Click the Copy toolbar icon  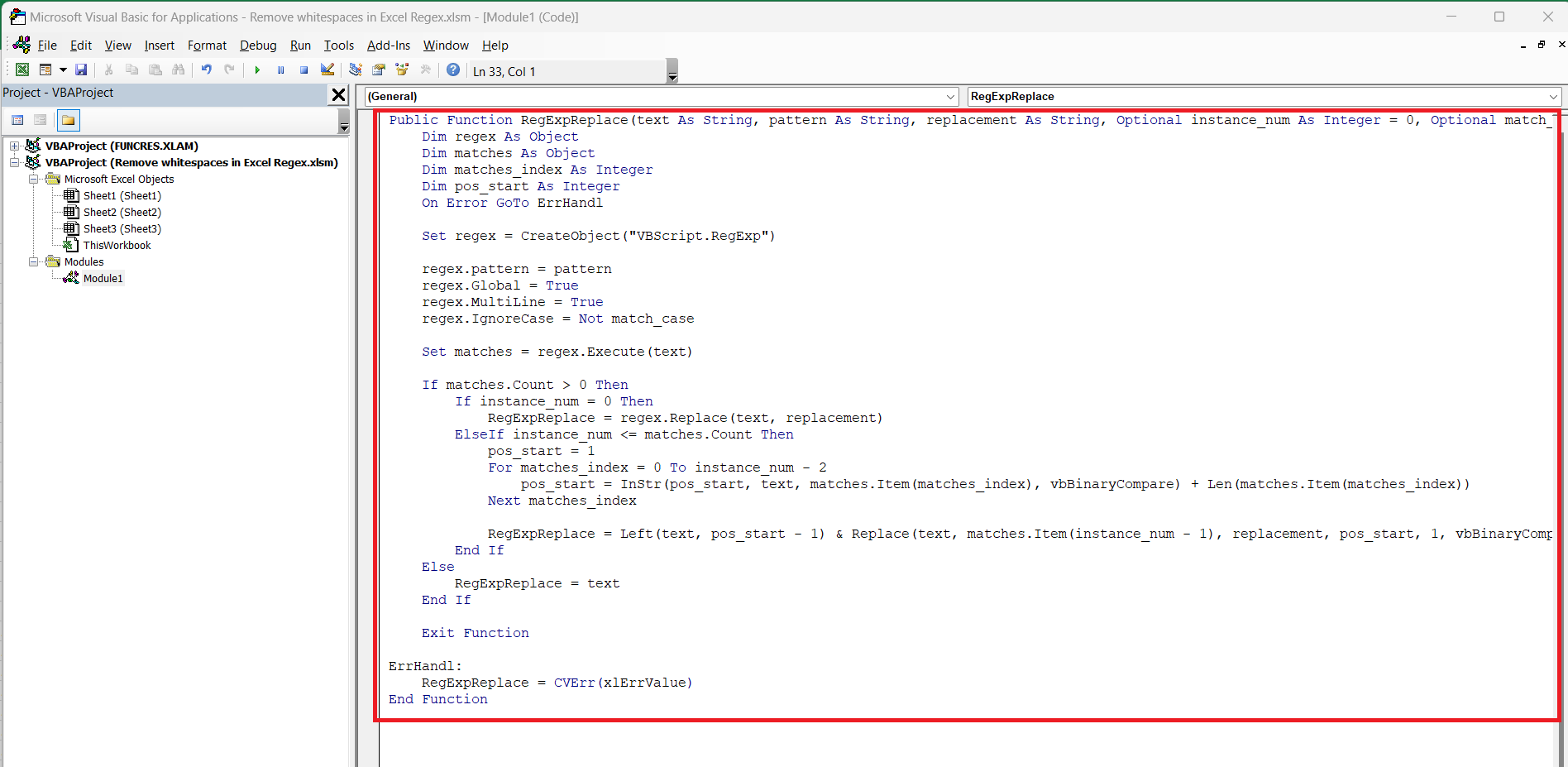click(x=131, y=70)
